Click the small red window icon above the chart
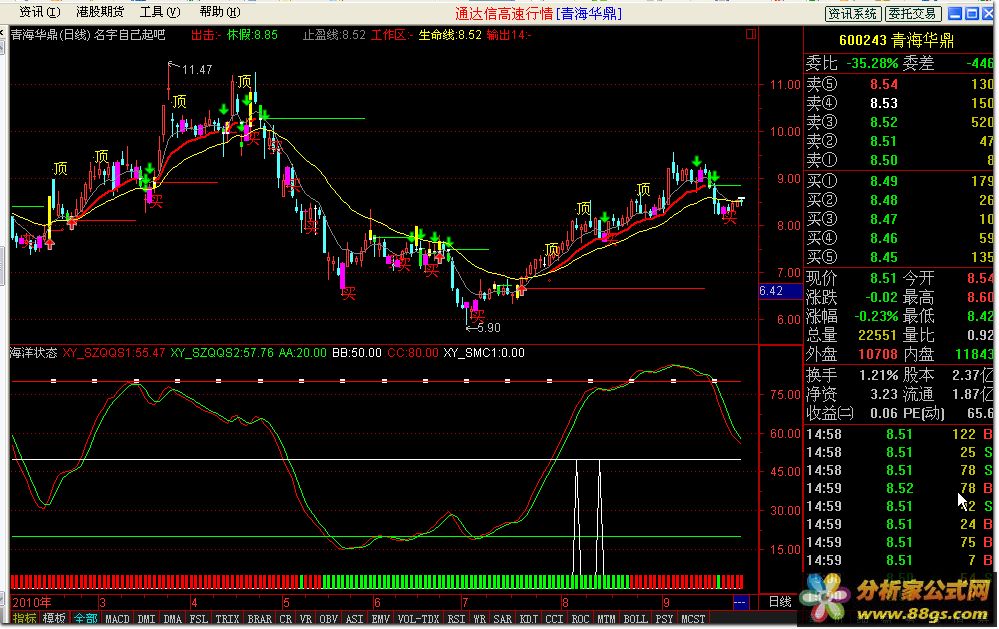This screenshot has width=999, height=629. 751,34
